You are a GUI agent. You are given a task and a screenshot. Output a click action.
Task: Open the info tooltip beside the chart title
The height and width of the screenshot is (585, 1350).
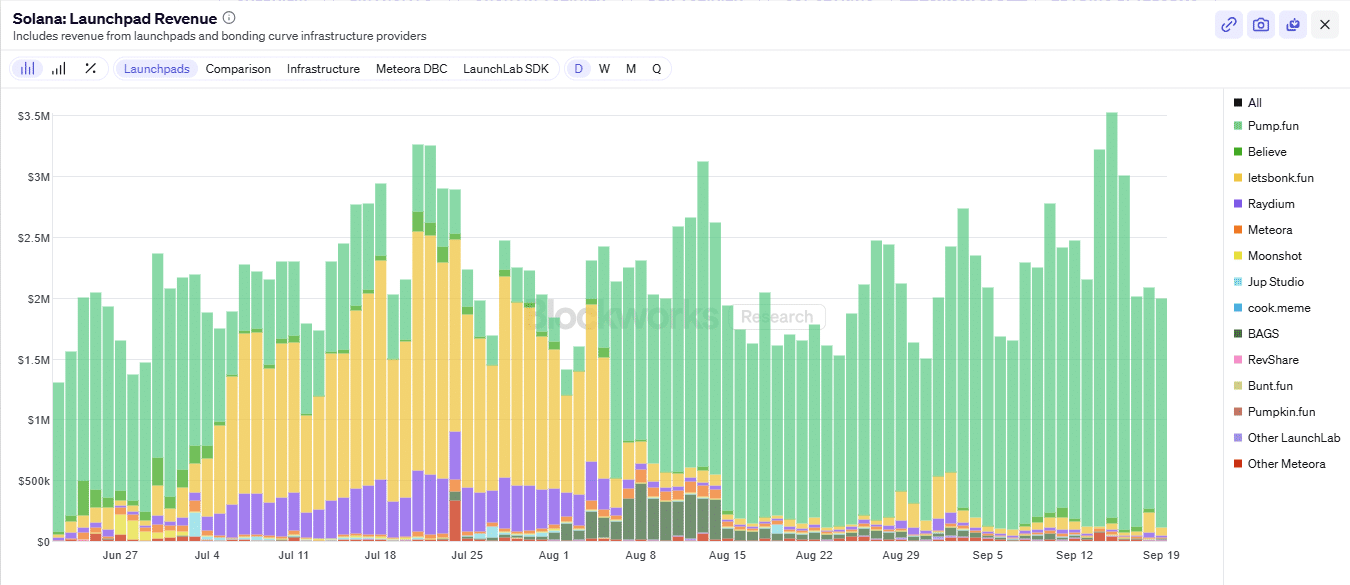[x=229, y=18]
